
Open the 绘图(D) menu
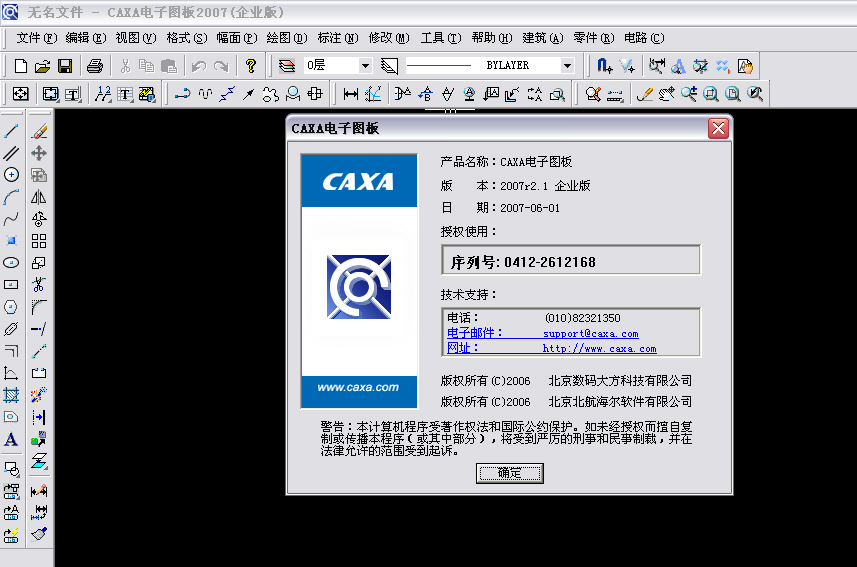[287, 38]
